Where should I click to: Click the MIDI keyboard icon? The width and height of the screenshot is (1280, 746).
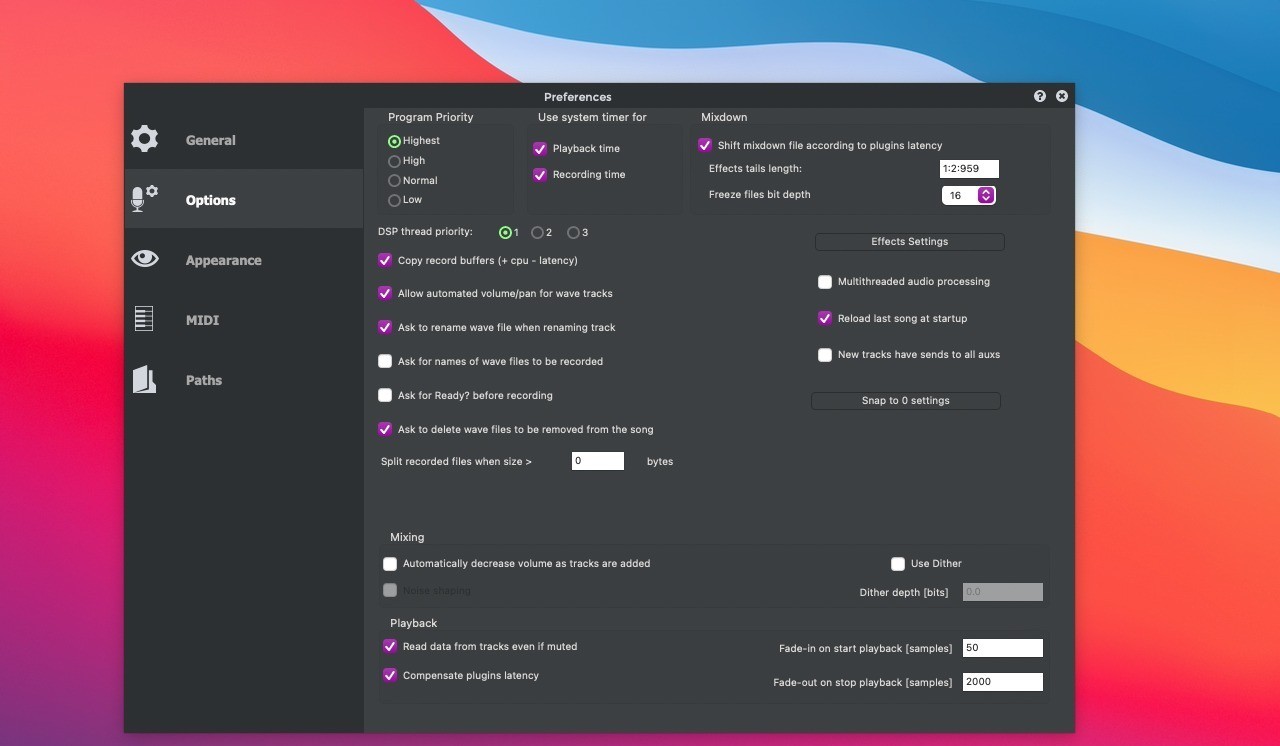tap(144, 319)
